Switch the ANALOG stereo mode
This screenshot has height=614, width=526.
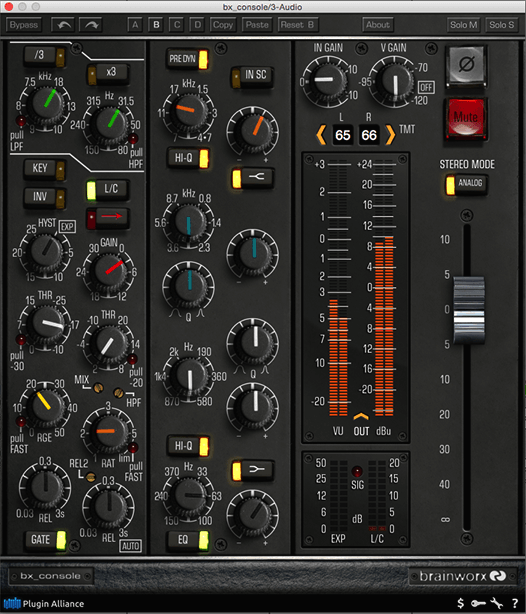pyautogui.click(x=466, y=184)
